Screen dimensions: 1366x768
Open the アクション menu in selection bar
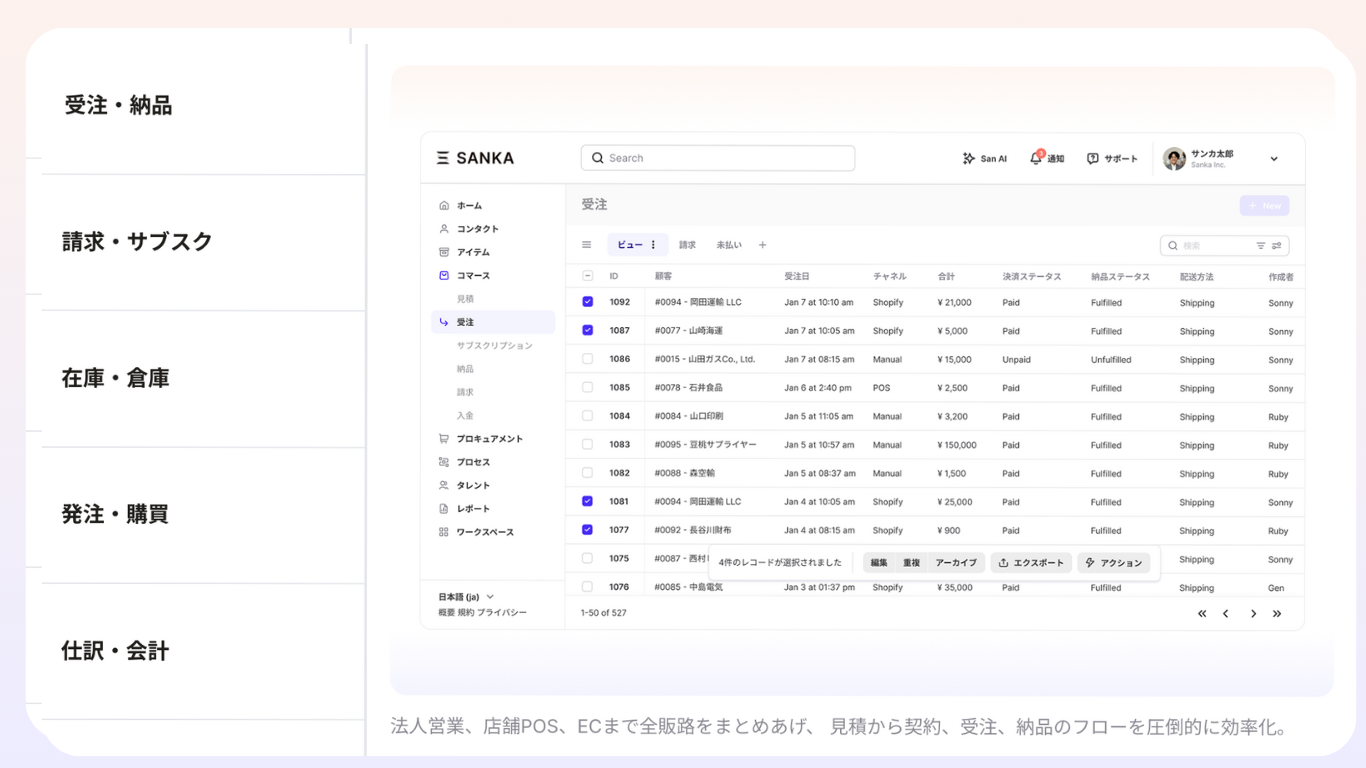tap(1113, 563)
